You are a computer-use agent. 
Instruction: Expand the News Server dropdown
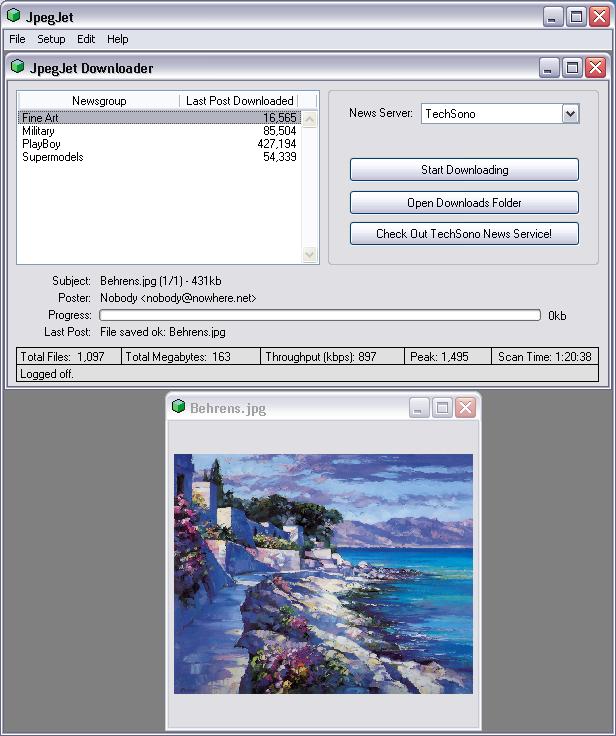(x=570, y=114)
